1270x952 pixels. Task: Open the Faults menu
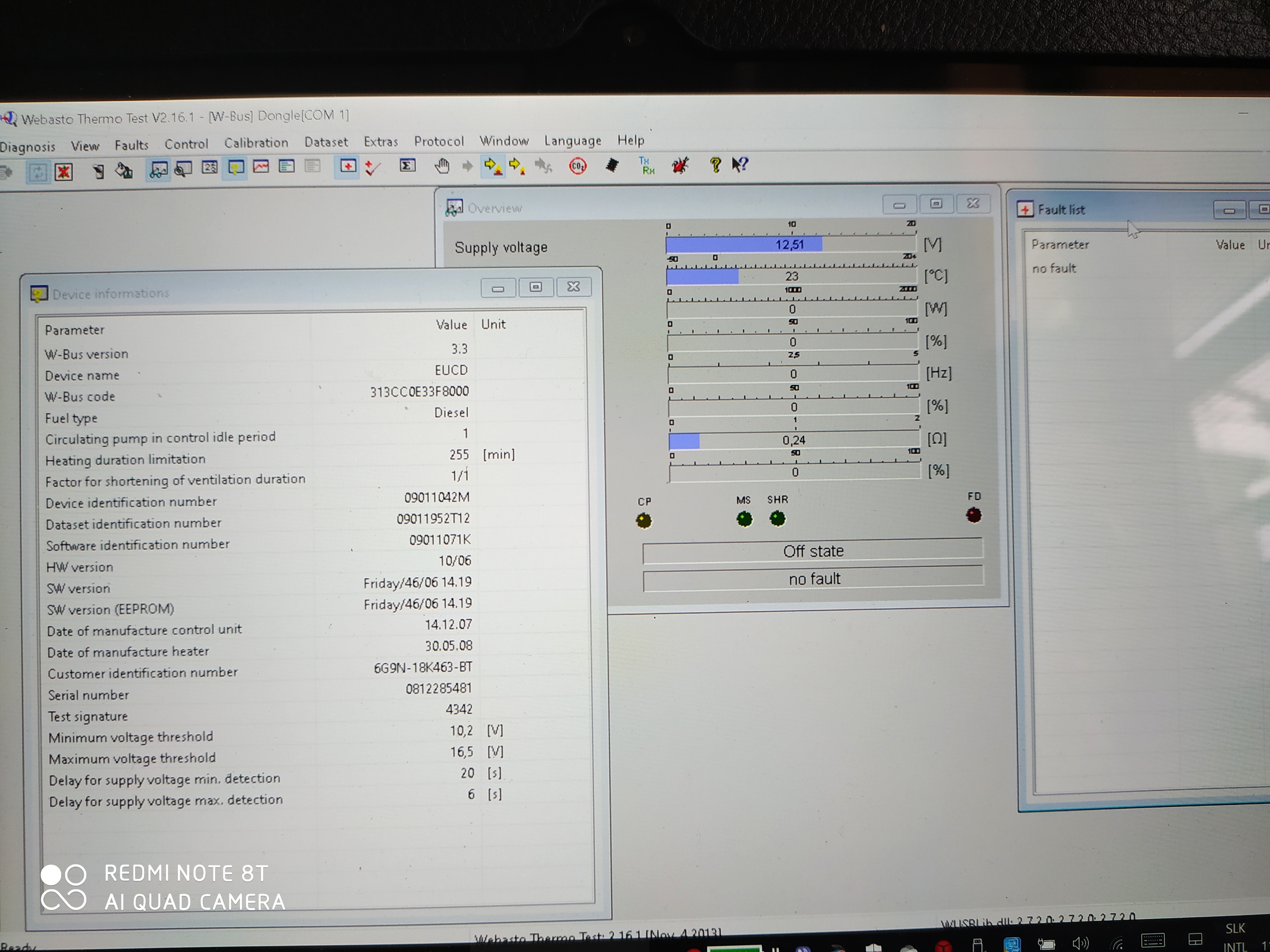pos(131,145)
